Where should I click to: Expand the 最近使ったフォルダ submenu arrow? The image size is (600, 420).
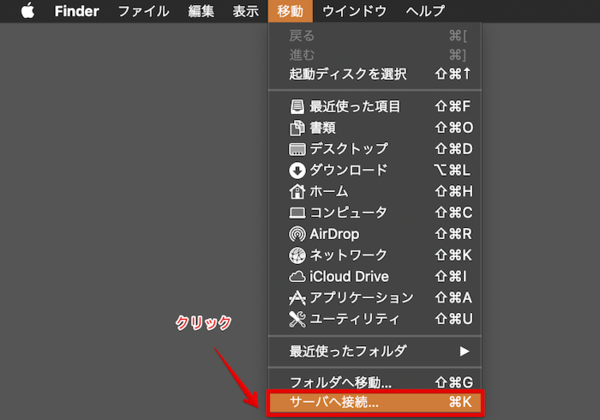tap(464, 351)
